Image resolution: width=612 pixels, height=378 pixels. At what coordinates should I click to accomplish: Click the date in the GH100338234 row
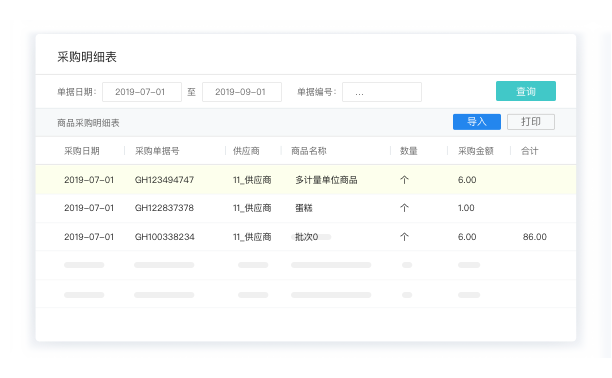point(89,237)
